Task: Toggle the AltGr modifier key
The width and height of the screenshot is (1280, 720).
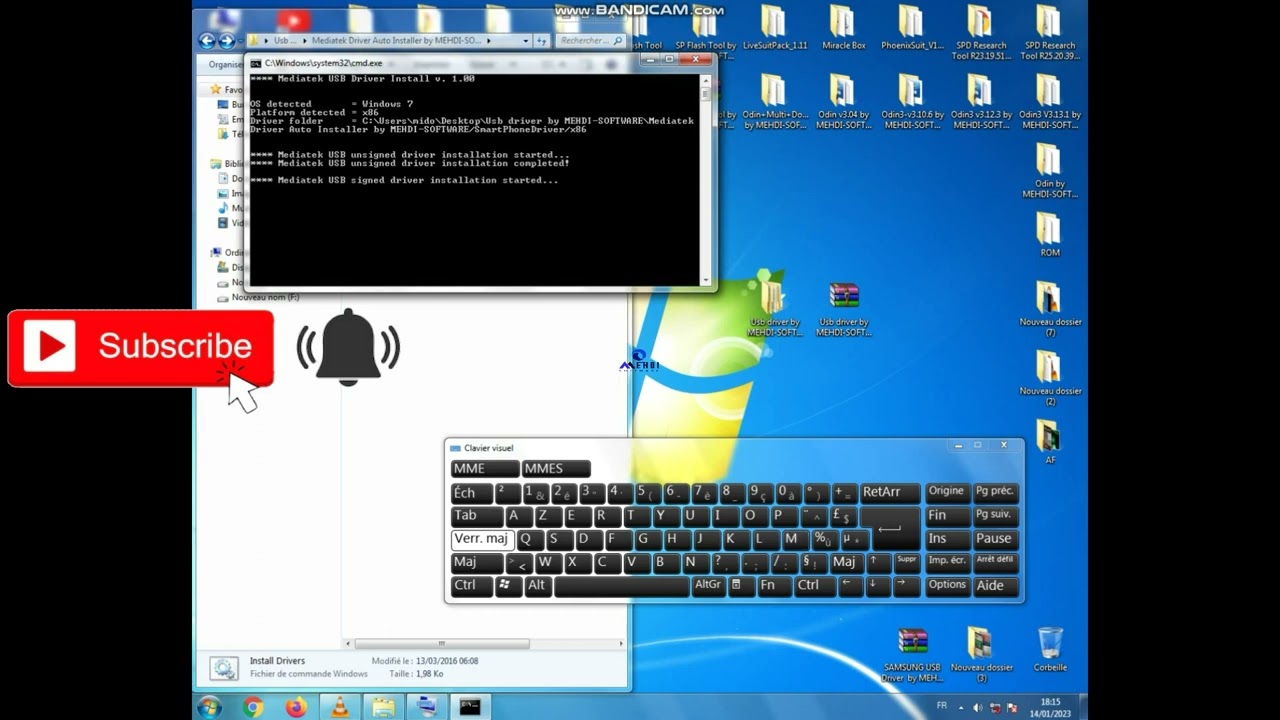Action: point(708,586)
